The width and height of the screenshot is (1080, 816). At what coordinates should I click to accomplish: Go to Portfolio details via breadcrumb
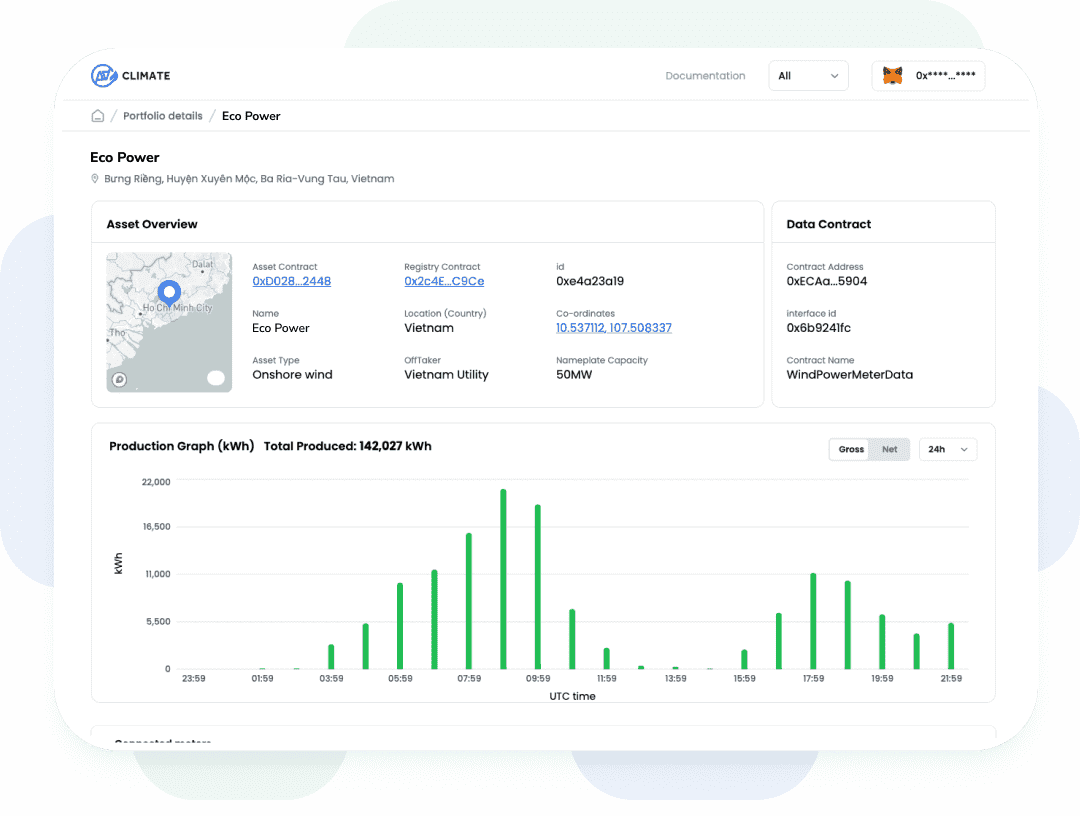point(162,116)
